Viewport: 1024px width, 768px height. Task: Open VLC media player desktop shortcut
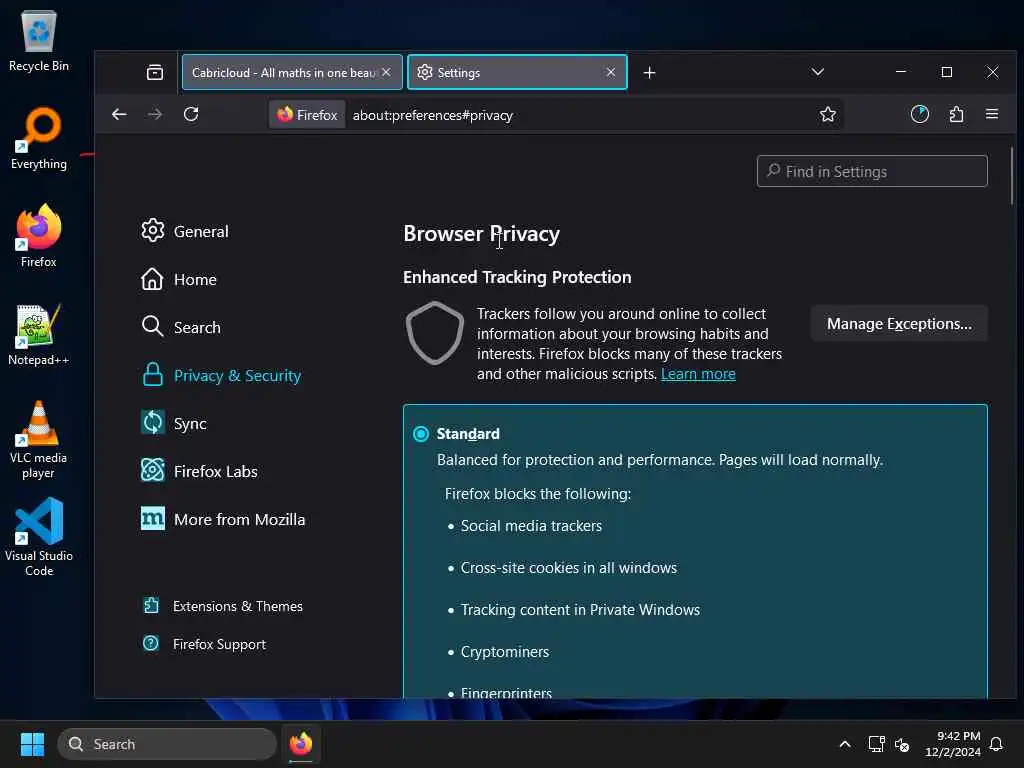pyautogui.click(x=39, y=440)
